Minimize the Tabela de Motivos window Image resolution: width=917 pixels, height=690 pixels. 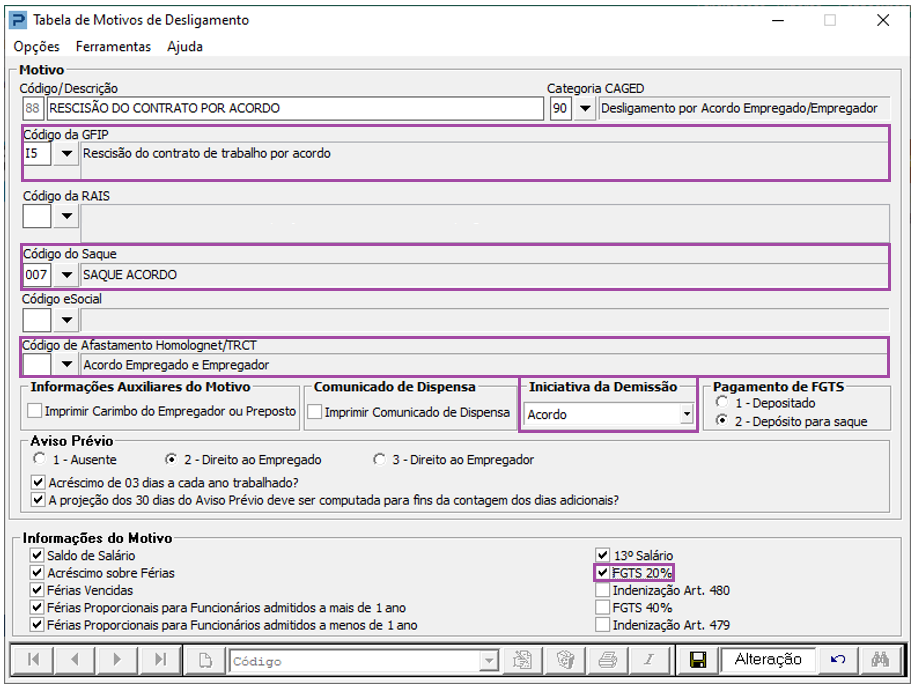coord(778,20)
